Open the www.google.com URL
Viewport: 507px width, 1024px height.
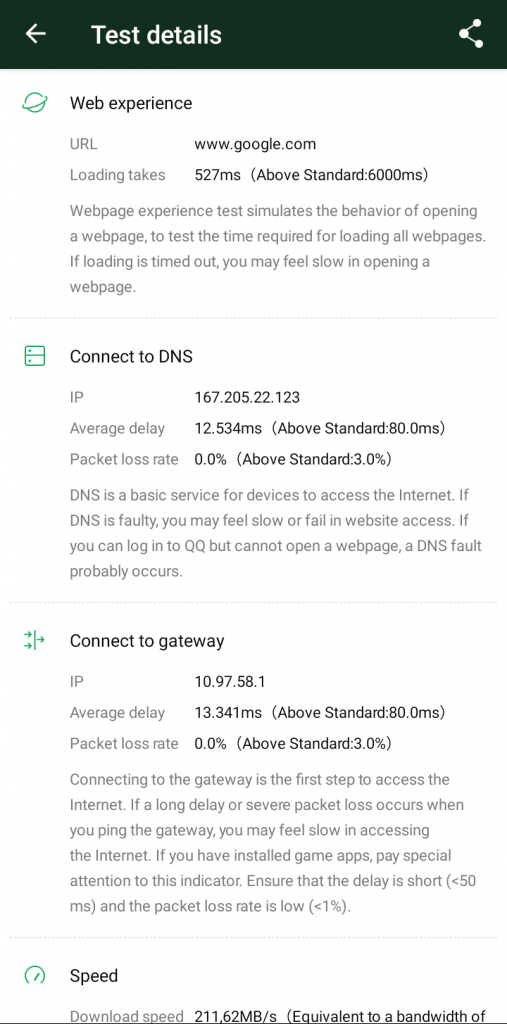(x=255, y=144)
